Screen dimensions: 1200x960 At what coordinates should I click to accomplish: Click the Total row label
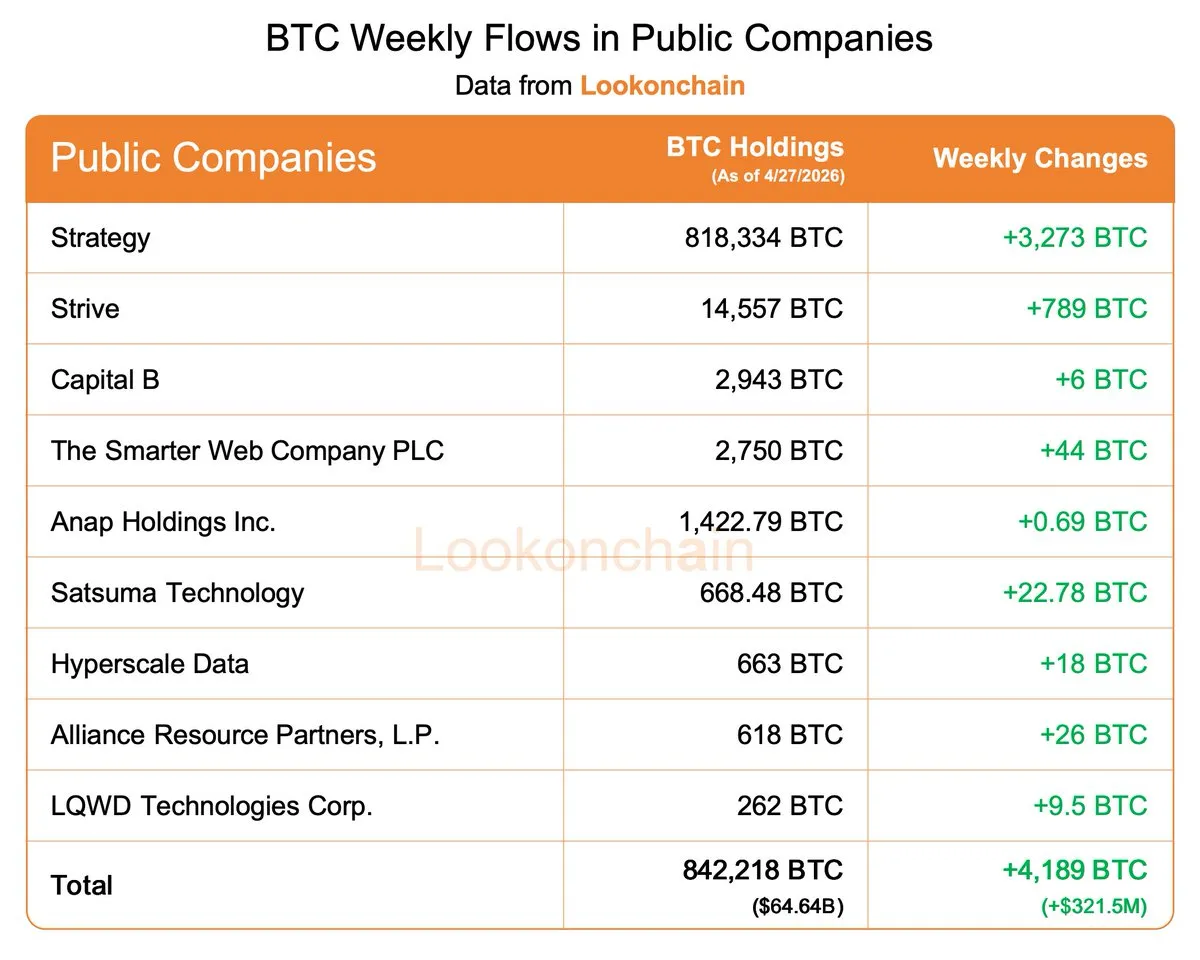(82, 886)
